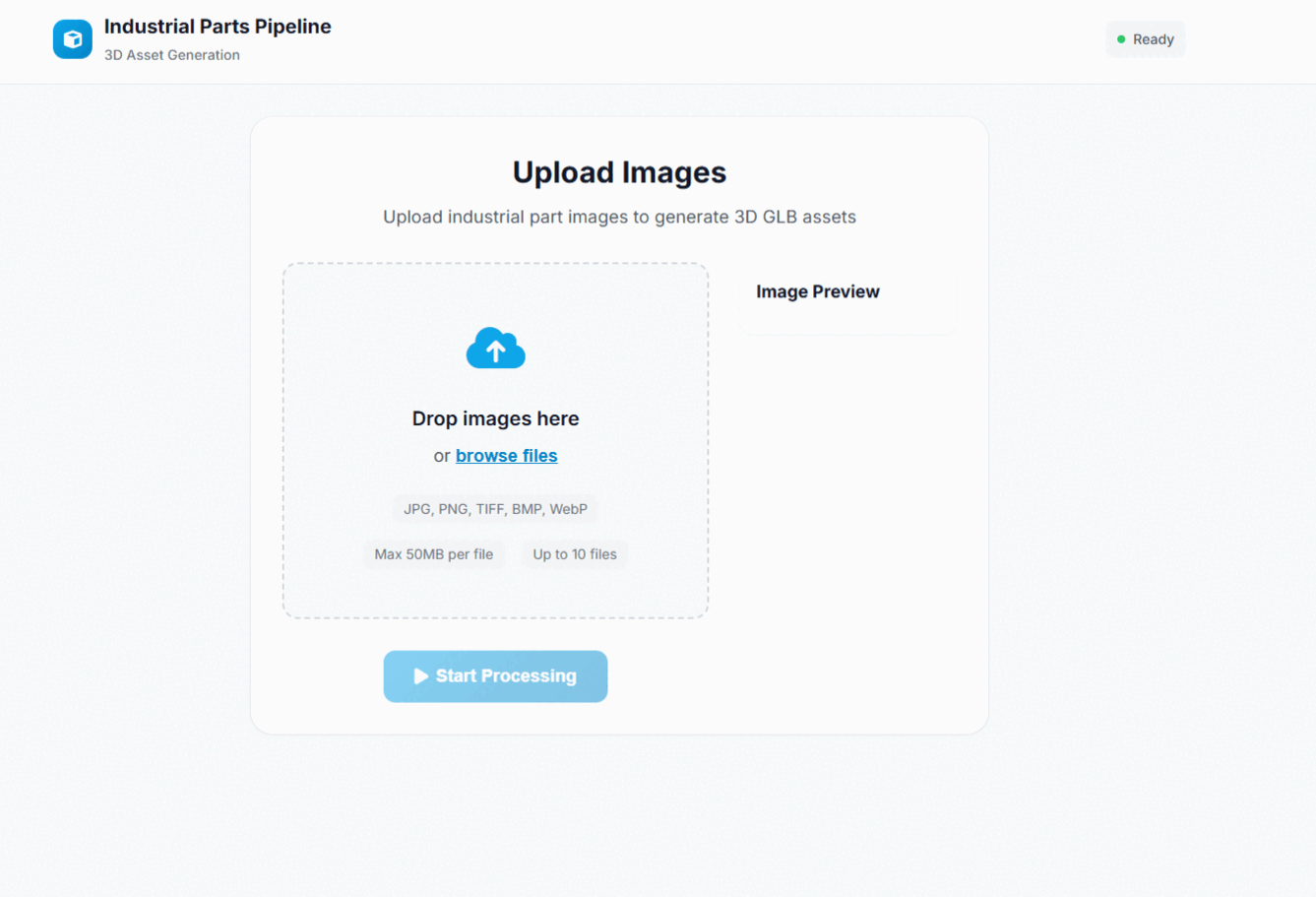Click the Max 50MB per file chip
The image size is (1316, 897).
click(433, 554)
